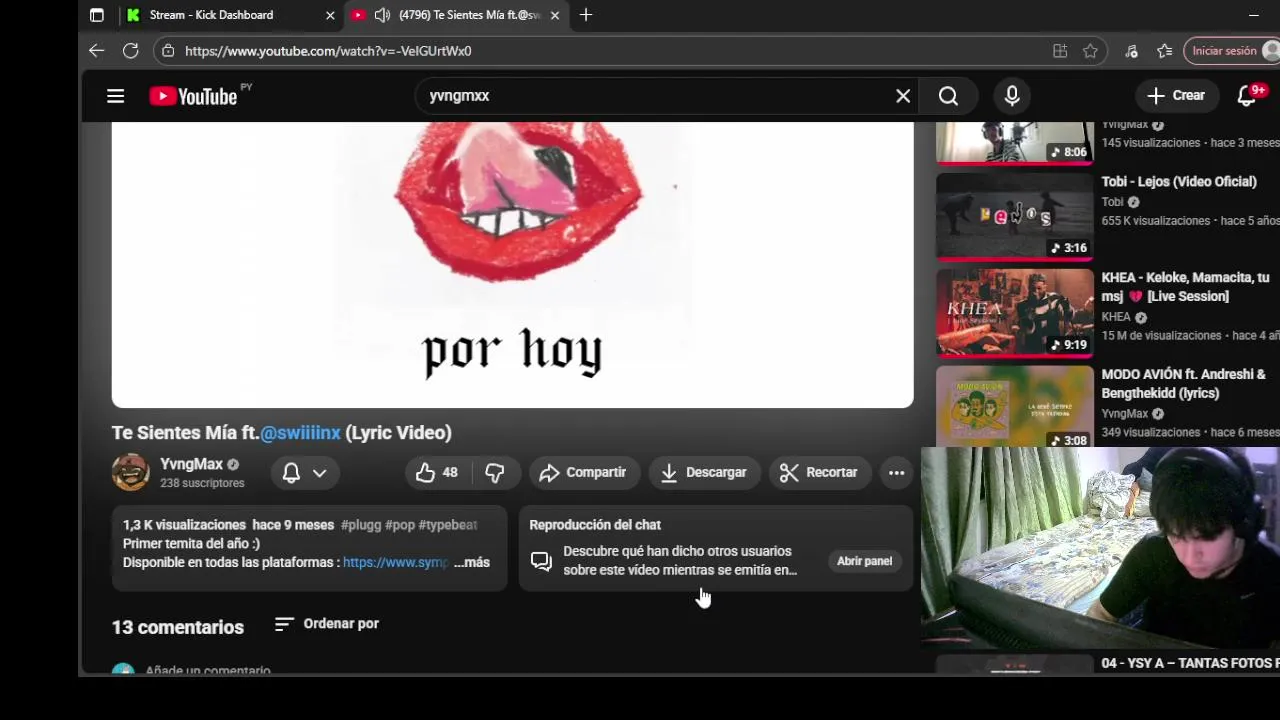Open Compartir share dialog
The image size is (1280, 720).
(583, 473)
